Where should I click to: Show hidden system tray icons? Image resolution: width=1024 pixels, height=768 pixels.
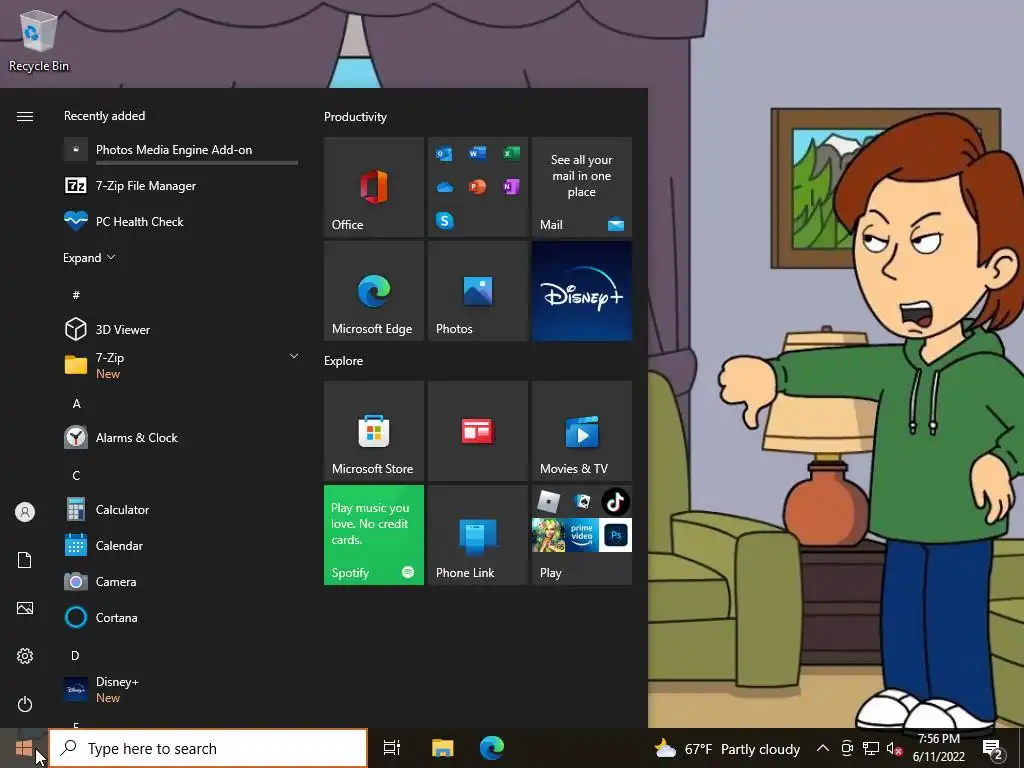click(823, 748)
